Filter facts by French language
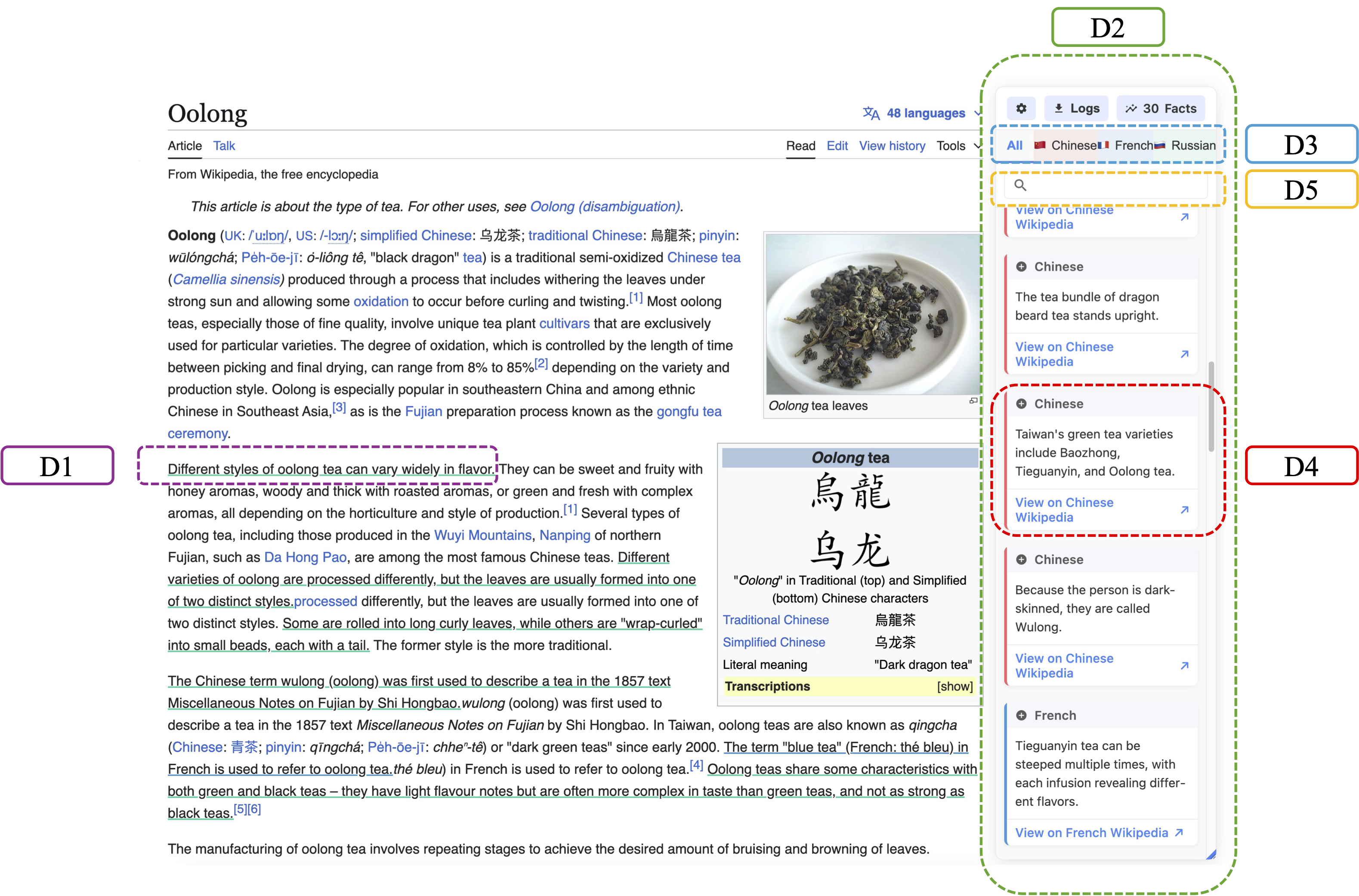The image size is (1359, 896). point(1126,146)
